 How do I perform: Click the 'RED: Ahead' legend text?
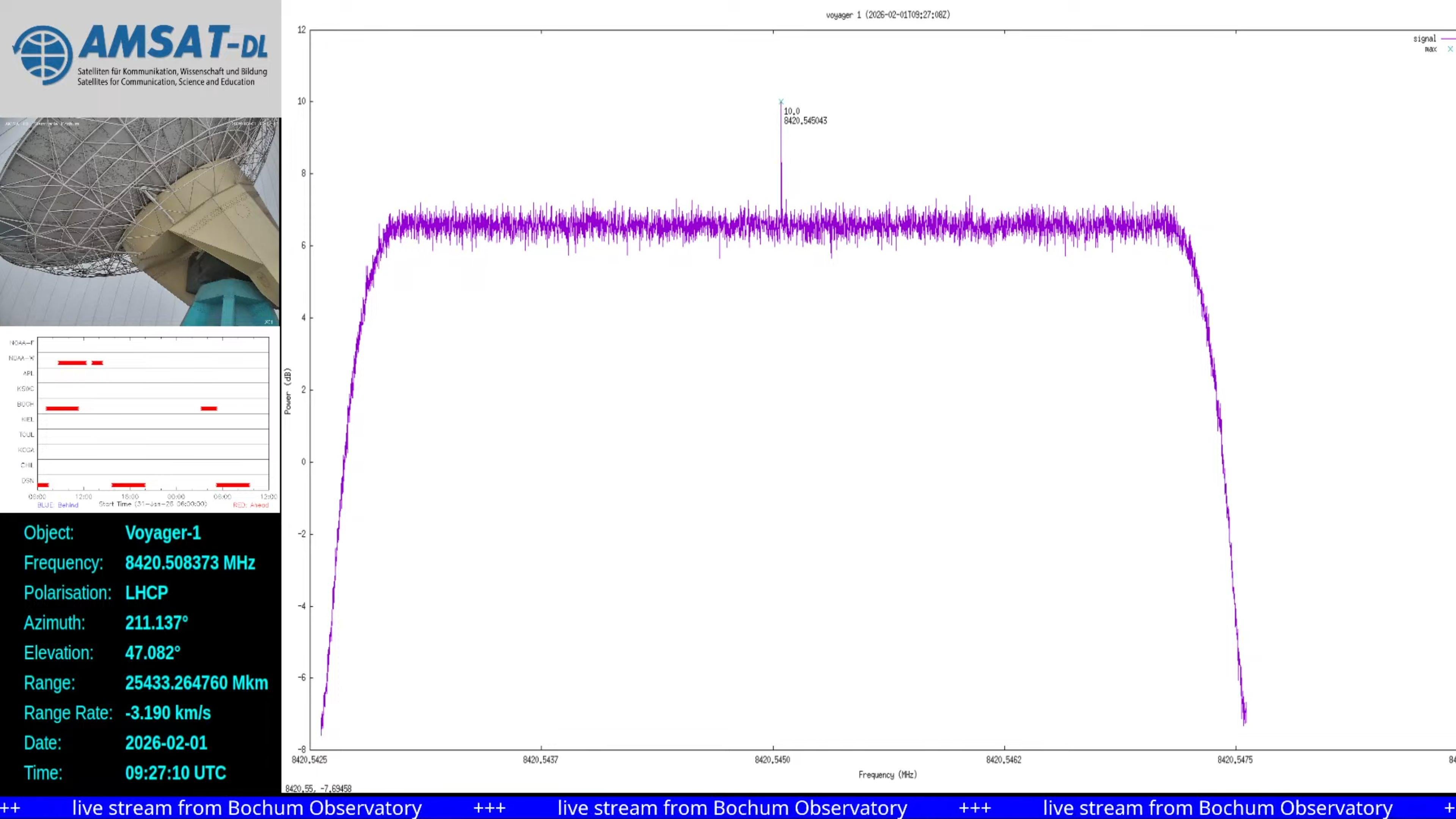(250, 505)
